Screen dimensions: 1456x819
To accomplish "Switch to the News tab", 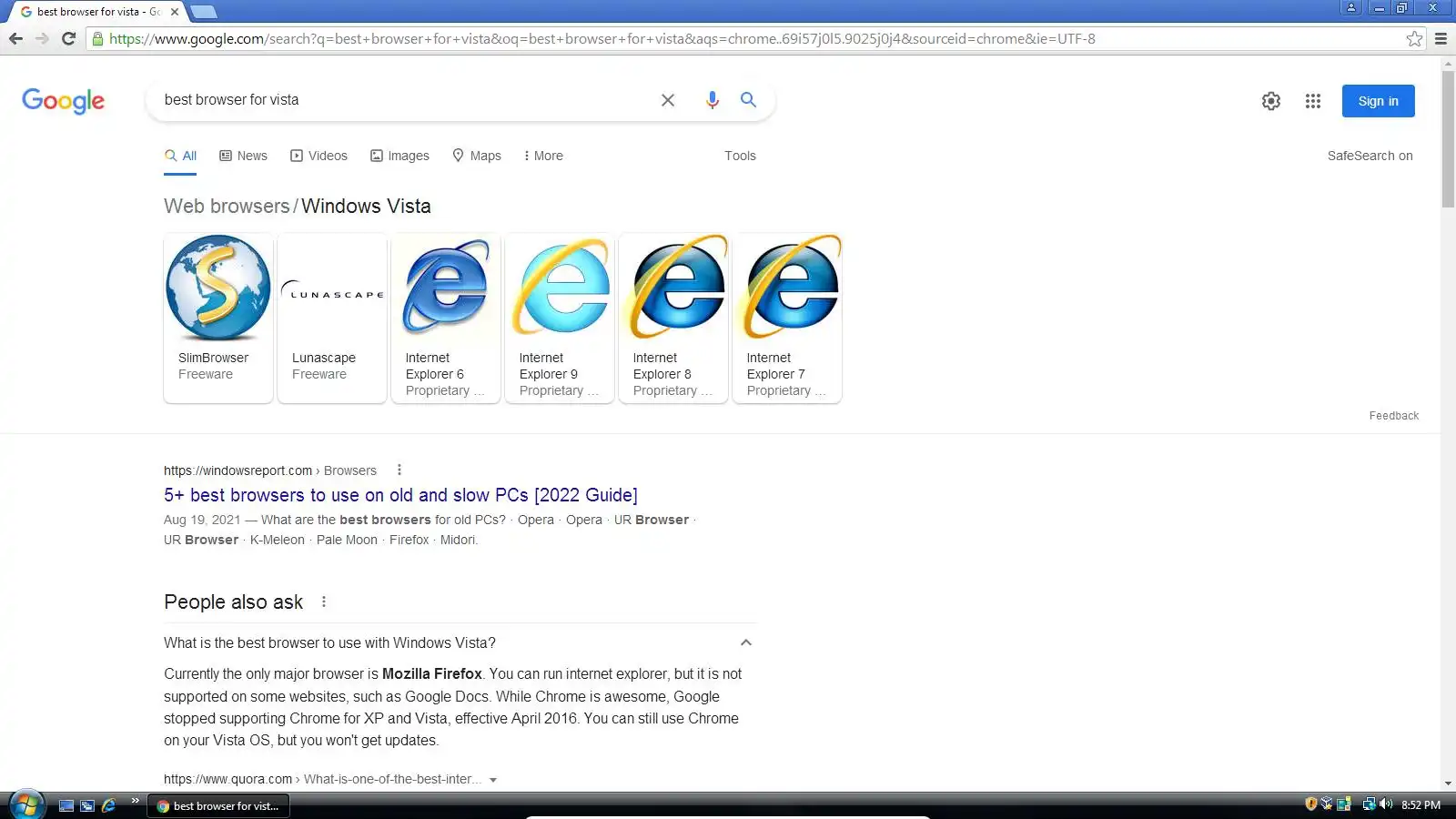I will point(243,156).
